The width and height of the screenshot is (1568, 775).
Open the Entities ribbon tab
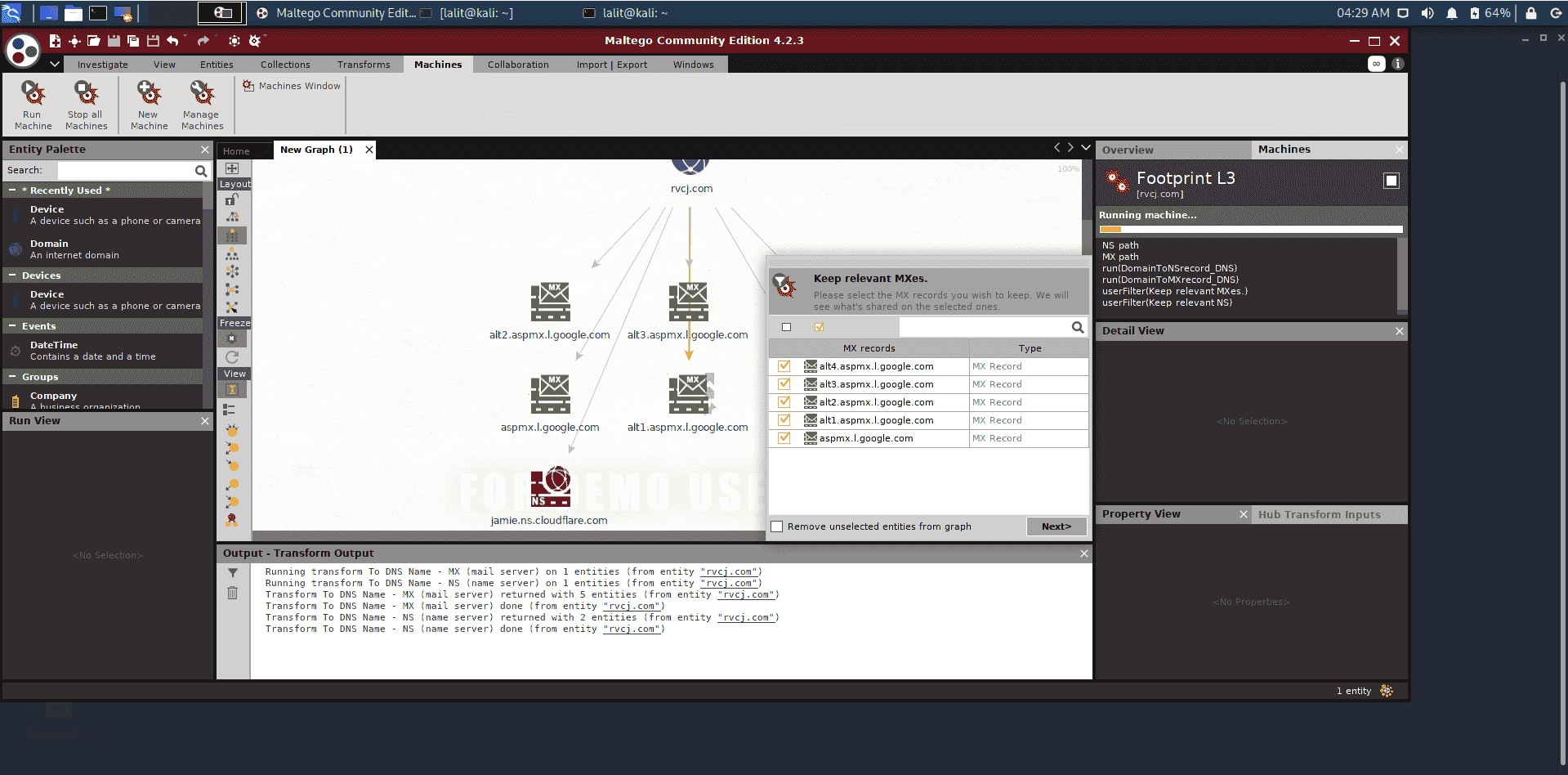(x=217, y=65)
